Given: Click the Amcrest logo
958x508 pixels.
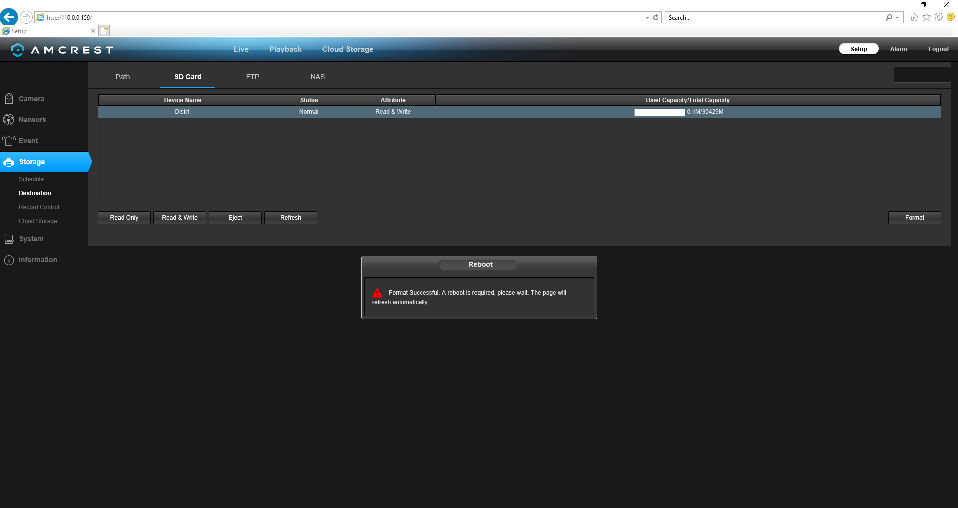Looking at the screenshot, I should (x=62, y=50).
